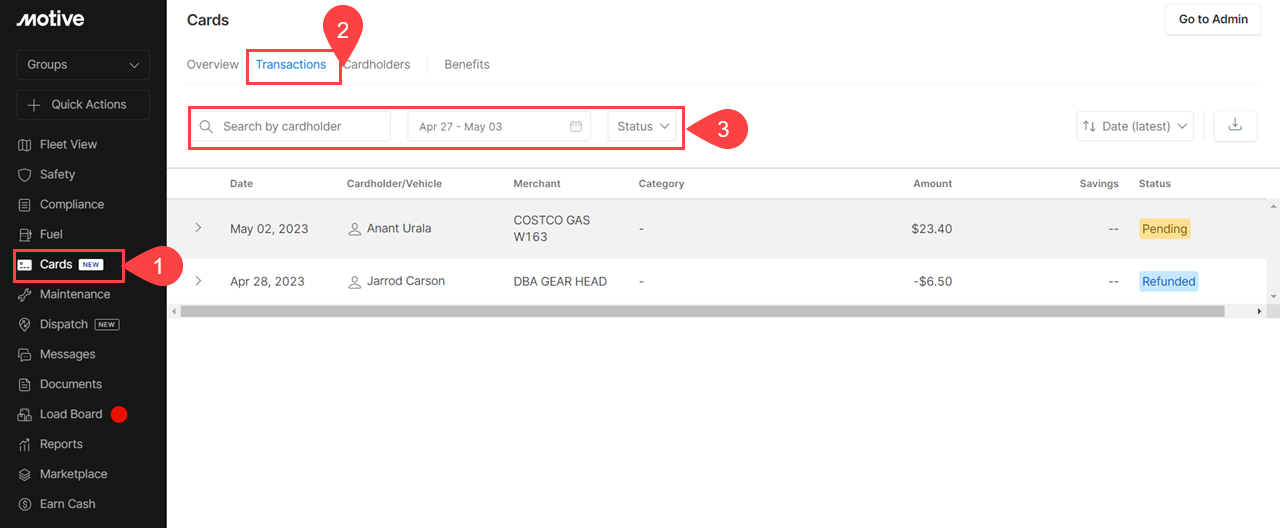Image resolution: width=1280 pixels, height=528 pixels.
Task: Open Fleet View from the sidebar
Action: [68, 144]
